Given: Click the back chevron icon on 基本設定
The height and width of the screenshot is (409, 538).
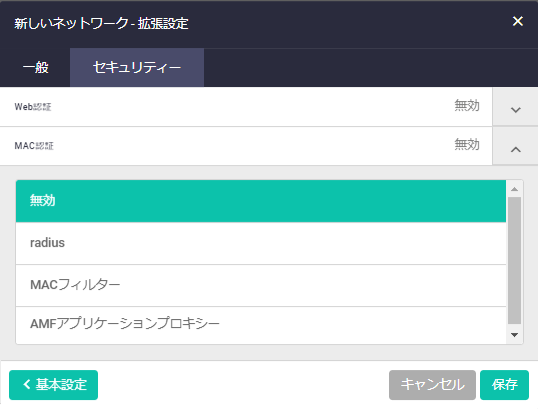Looking at the screenshot, I should [27, 384].
